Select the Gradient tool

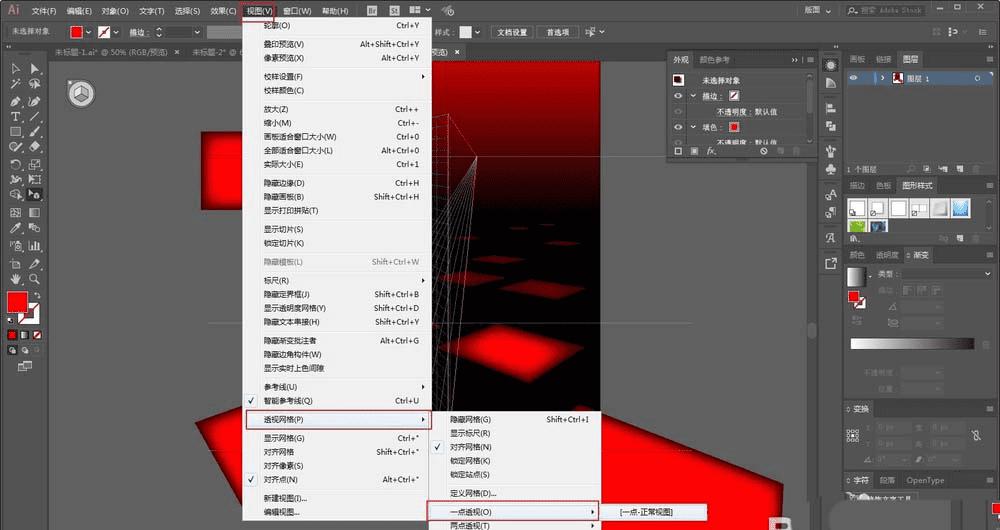coord(34,212)
